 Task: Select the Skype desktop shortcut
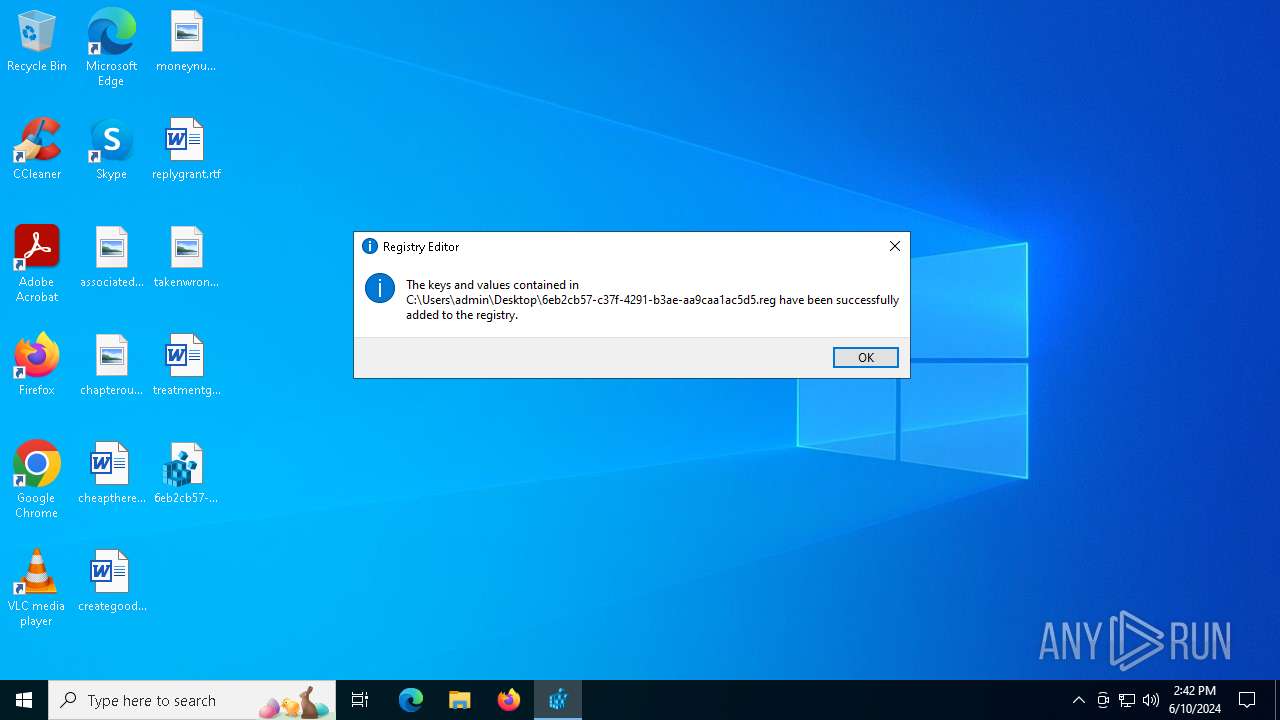point(111,149)
